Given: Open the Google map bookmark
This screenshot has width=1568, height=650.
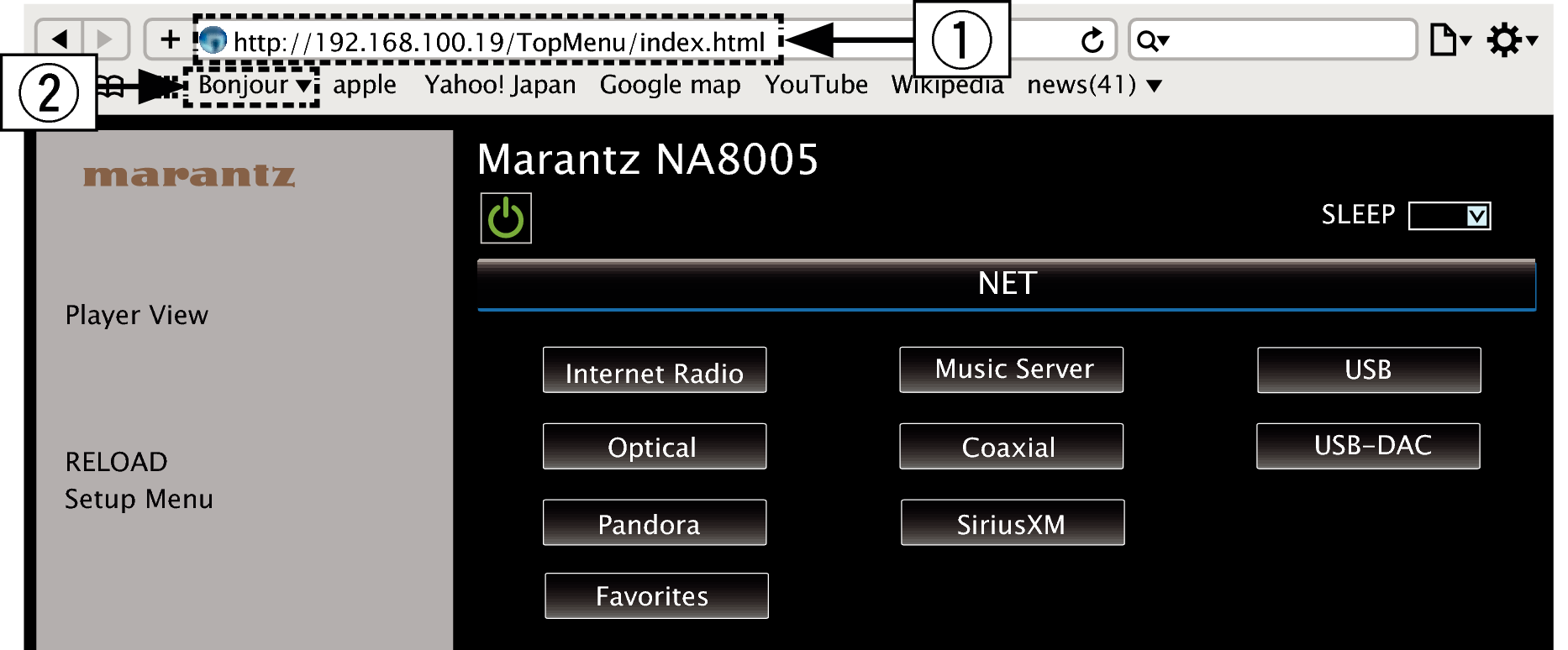Looking at the screenshot, I should point(670,85).
